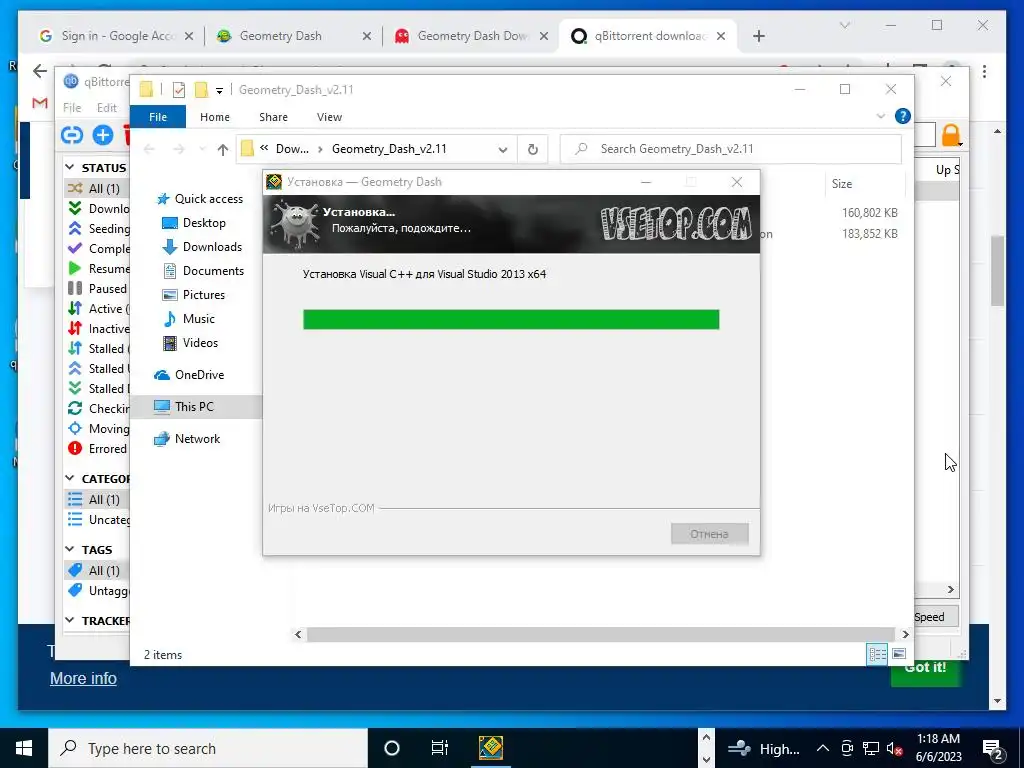Click the Size column header

click(x=842, y=184)
